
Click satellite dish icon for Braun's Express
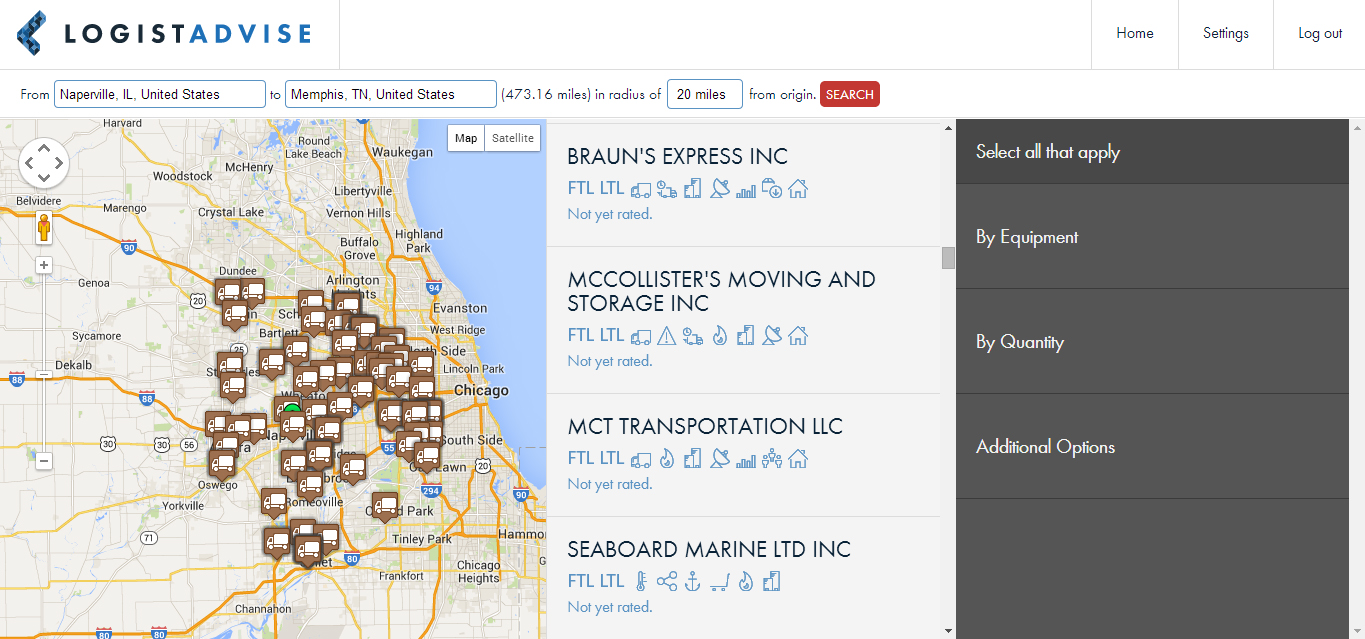pyautogui.click(x=719, y=188)
